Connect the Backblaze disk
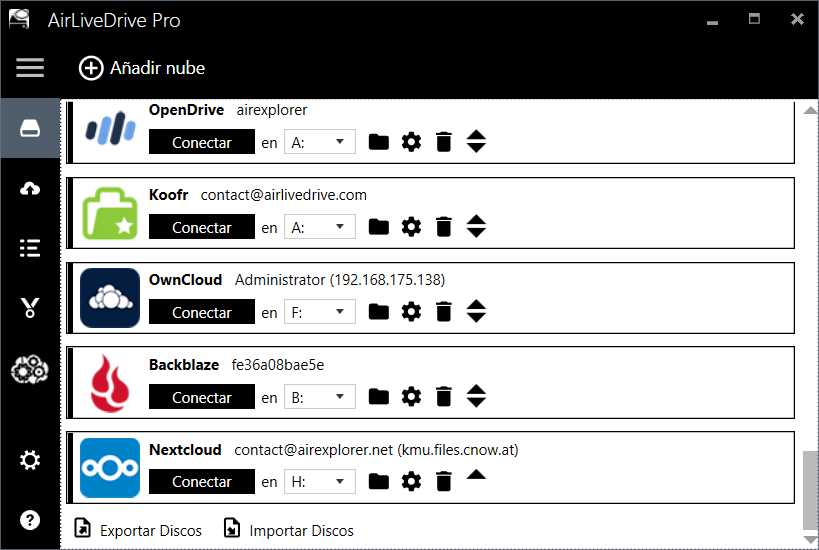 point(202,397)
